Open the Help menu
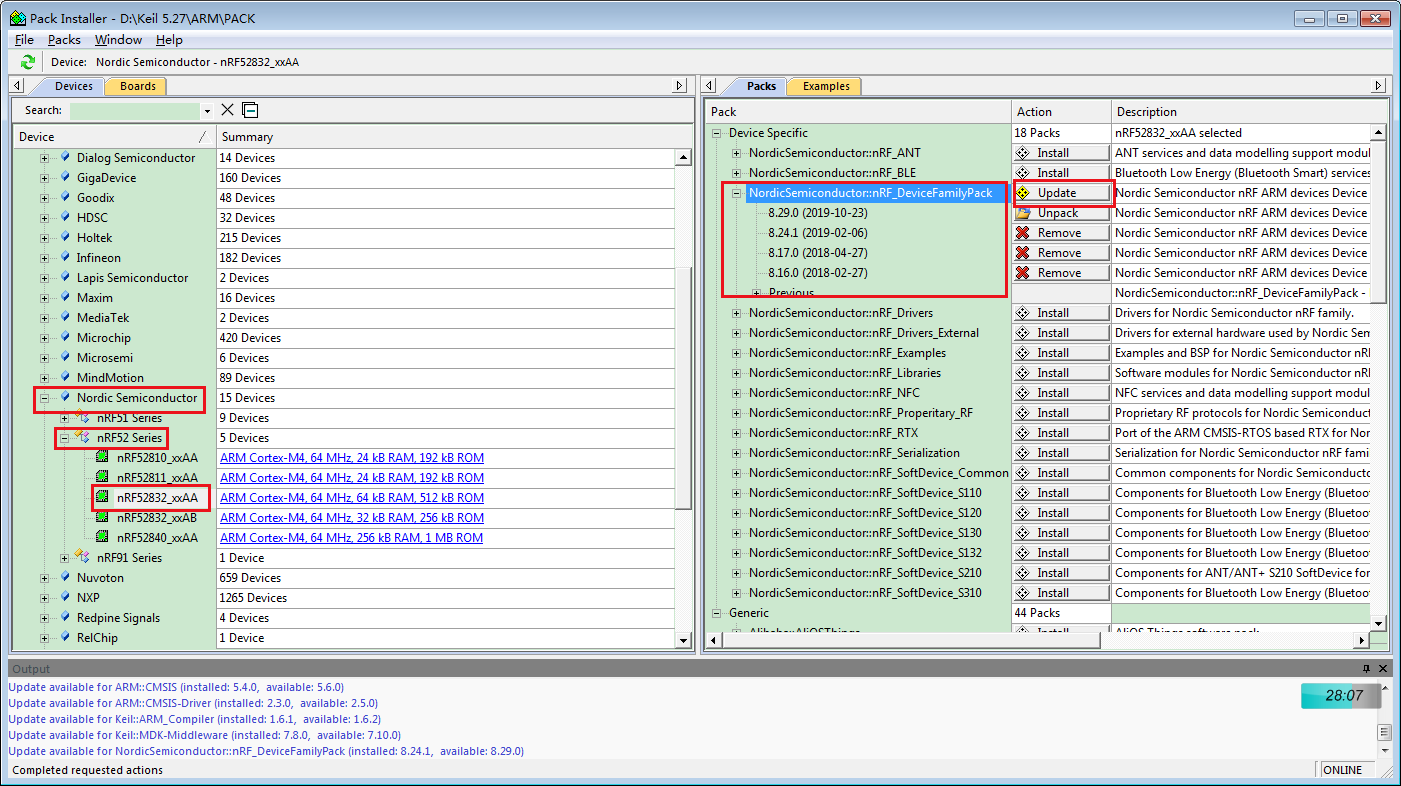The image size is (1401, 786). [169, 40]
